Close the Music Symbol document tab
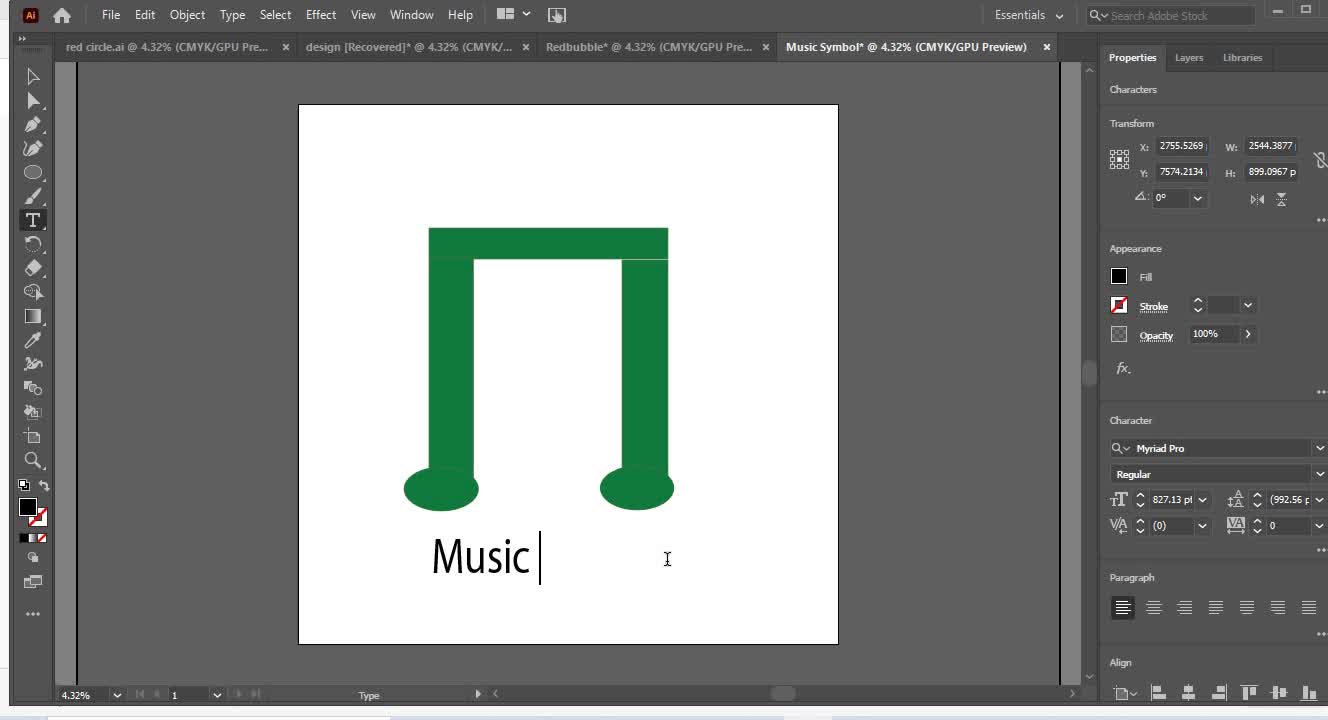Image resolution: width=1328 pixels, height=720 pixels. point(1047,47)
